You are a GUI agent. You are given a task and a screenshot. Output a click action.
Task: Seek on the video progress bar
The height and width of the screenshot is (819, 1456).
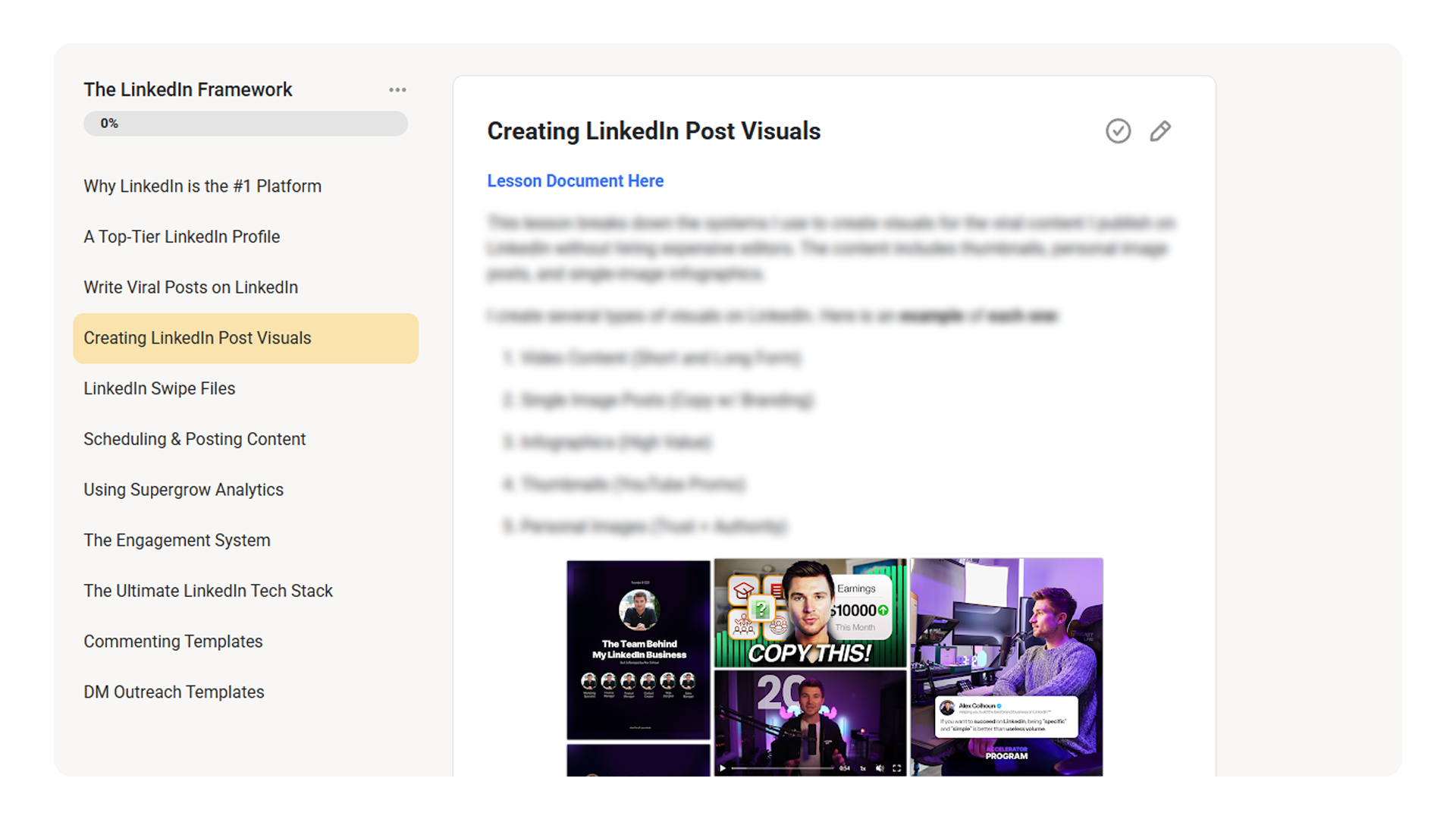click(x=783, y=768)
